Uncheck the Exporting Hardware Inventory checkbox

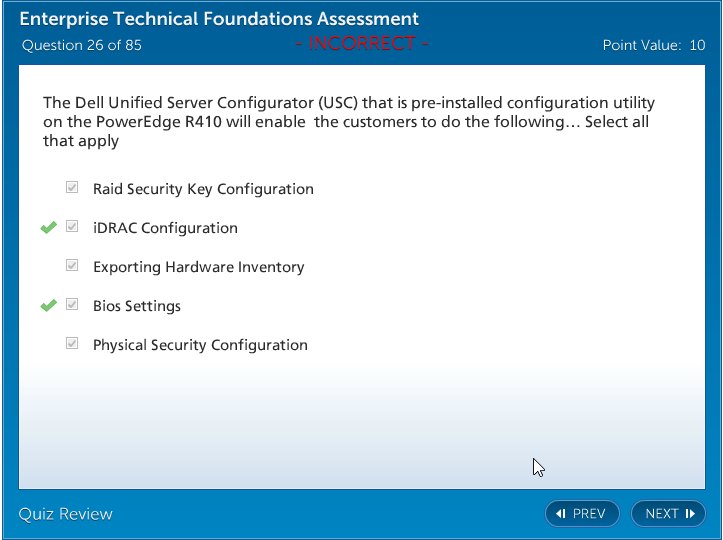point(72,266)
